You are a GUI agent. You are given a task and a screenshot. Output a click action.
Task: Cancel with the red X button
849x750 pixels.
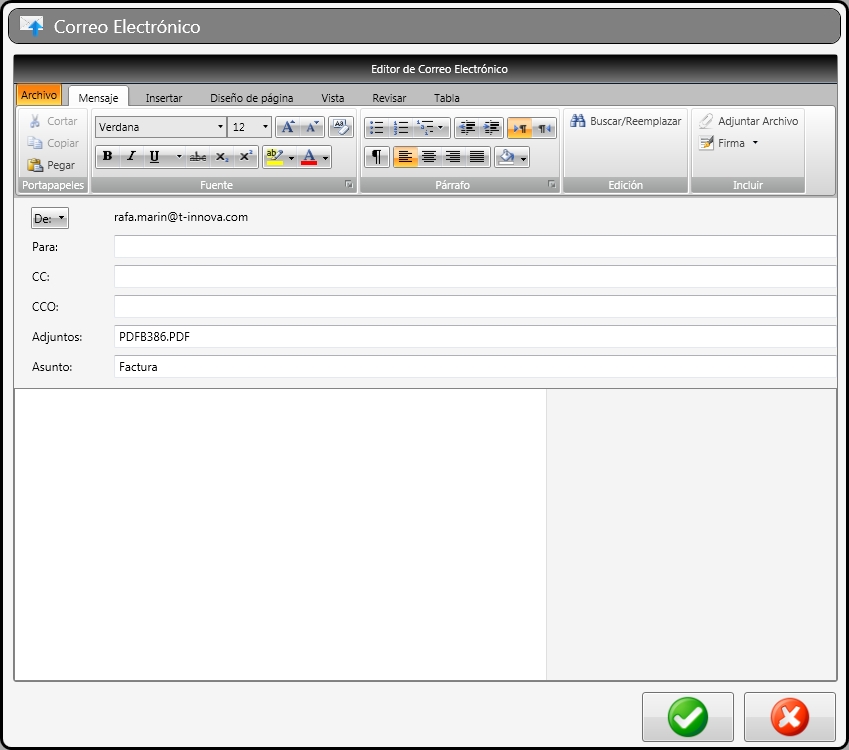(789, 716)
